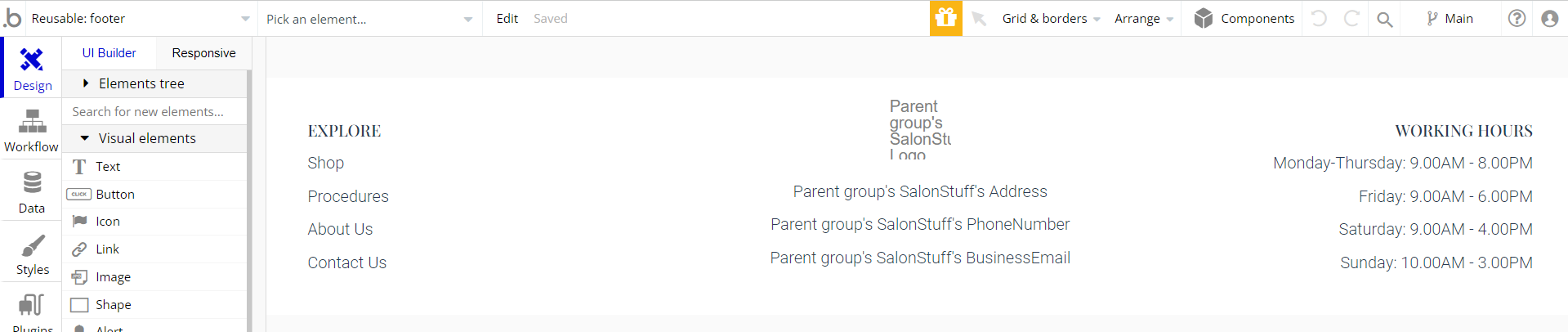Screen dimensions: 1568x332
Task: Click the orange gift icon
Action: coord(945,18)
